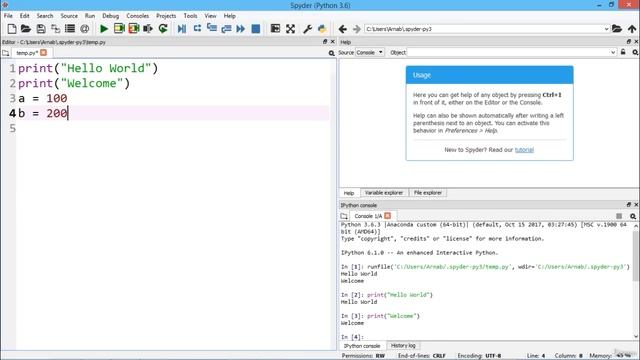640x360 pixels.
Task: Open a file with the toolbar folder icon
Action: 26,29
